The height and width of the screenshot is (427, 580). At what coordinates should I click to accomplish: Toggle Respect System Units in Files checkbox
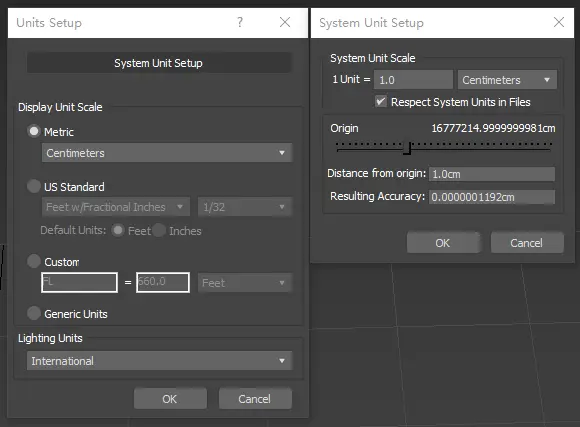click(381, 101)
